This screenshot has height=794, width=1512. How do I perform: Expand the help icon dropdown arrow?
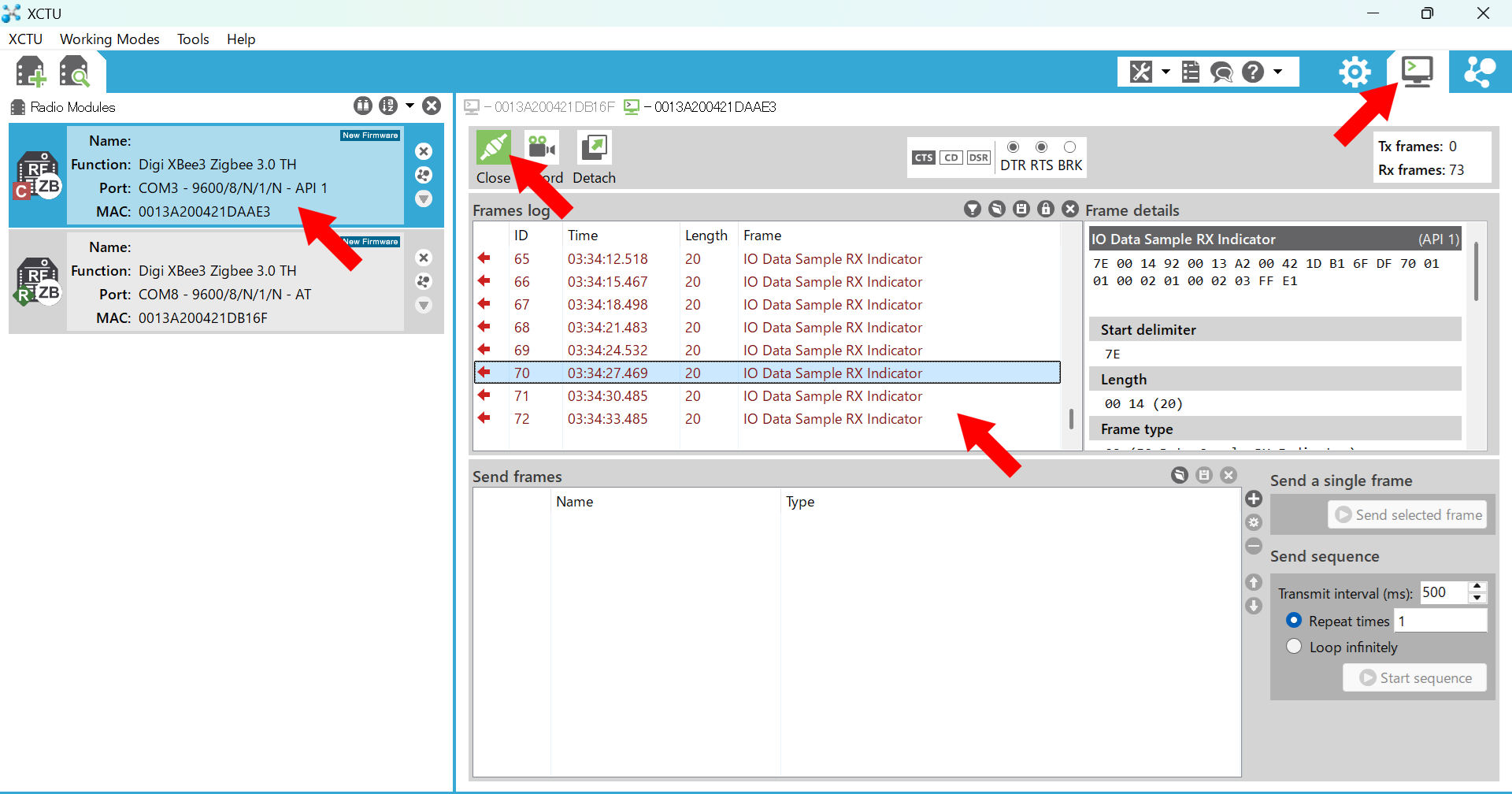tap(1277, 72)
